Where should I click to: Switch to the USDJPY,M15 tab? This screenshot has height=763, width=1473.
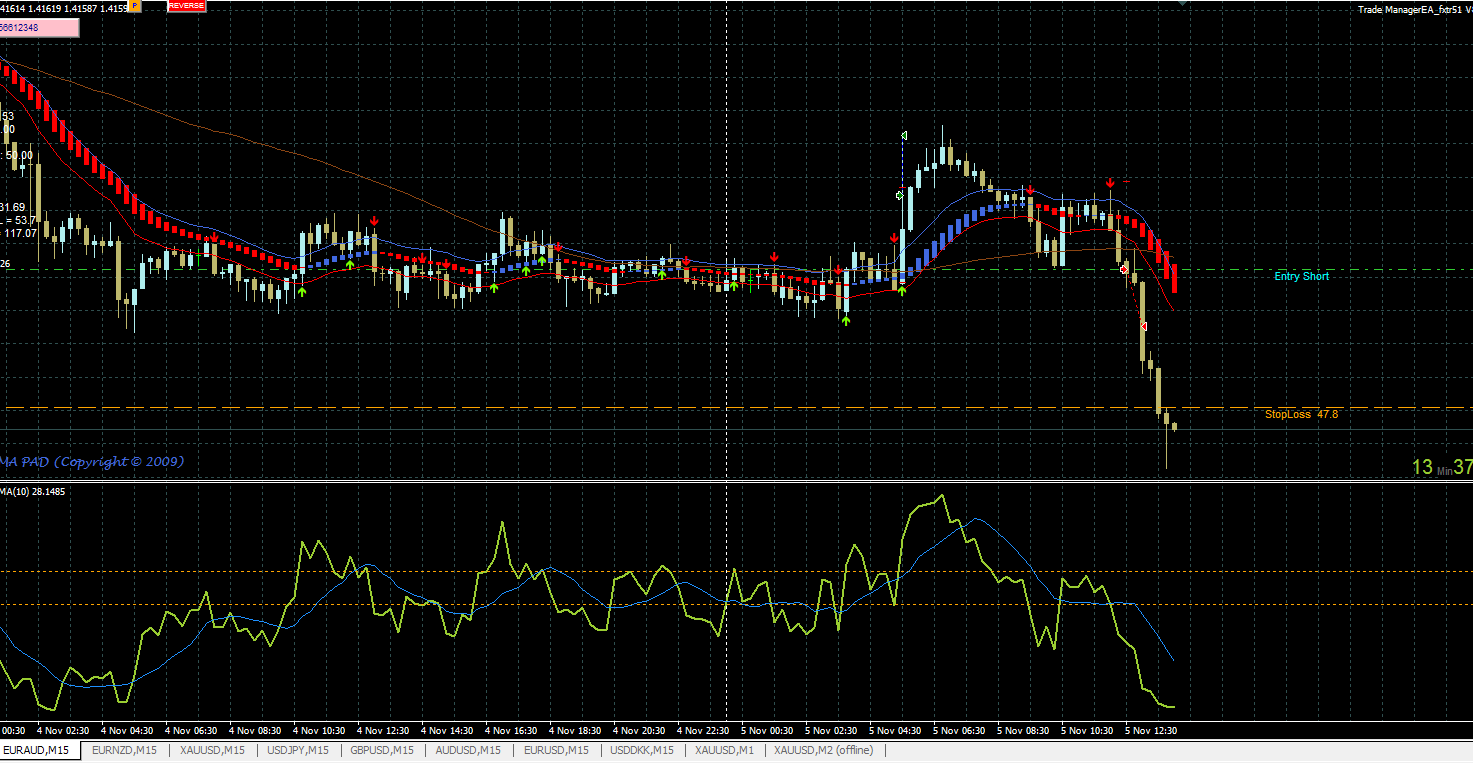tap(298, 750)
